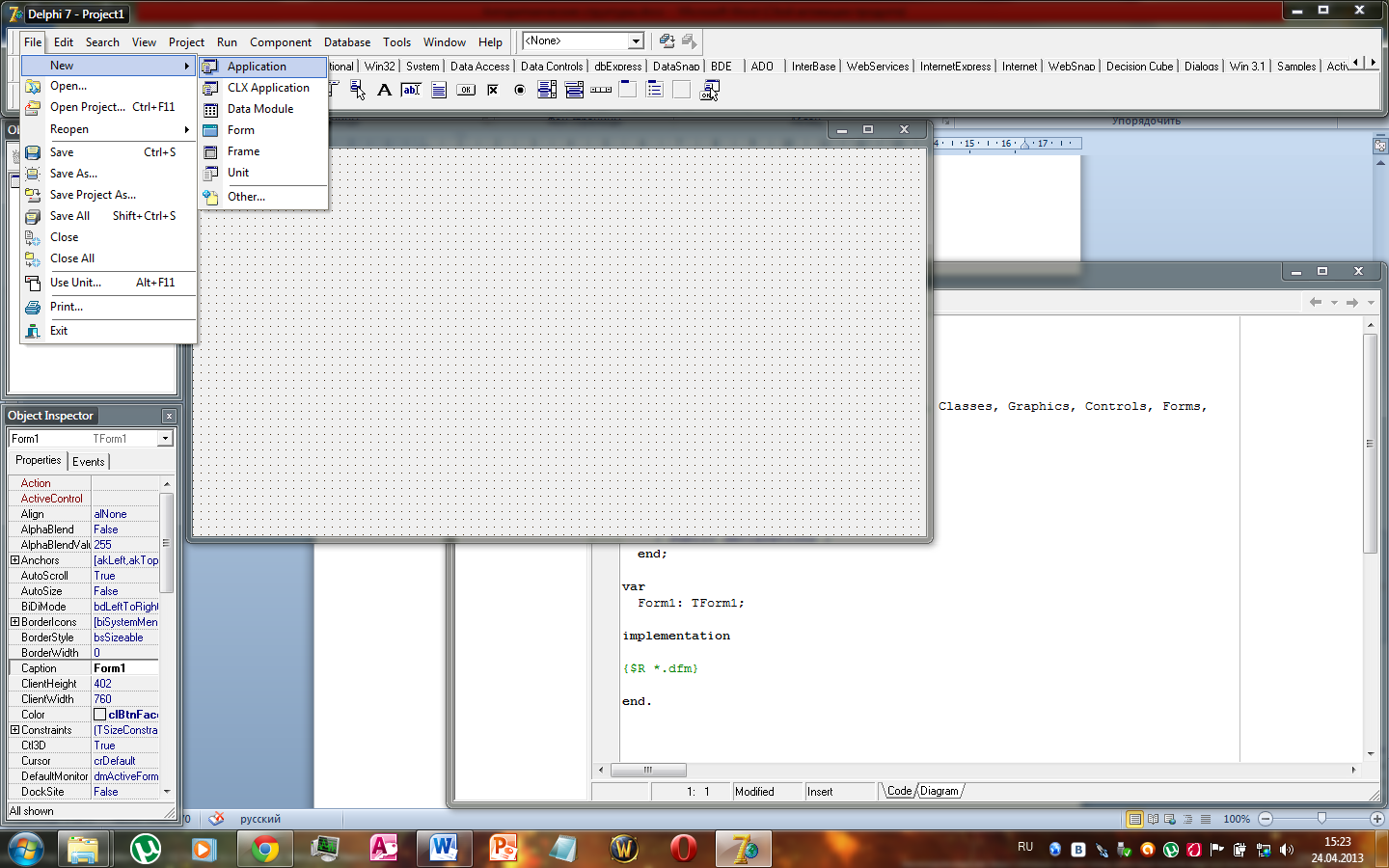
Task: Go back in code editor navigation arrow
Action: 1316,303
